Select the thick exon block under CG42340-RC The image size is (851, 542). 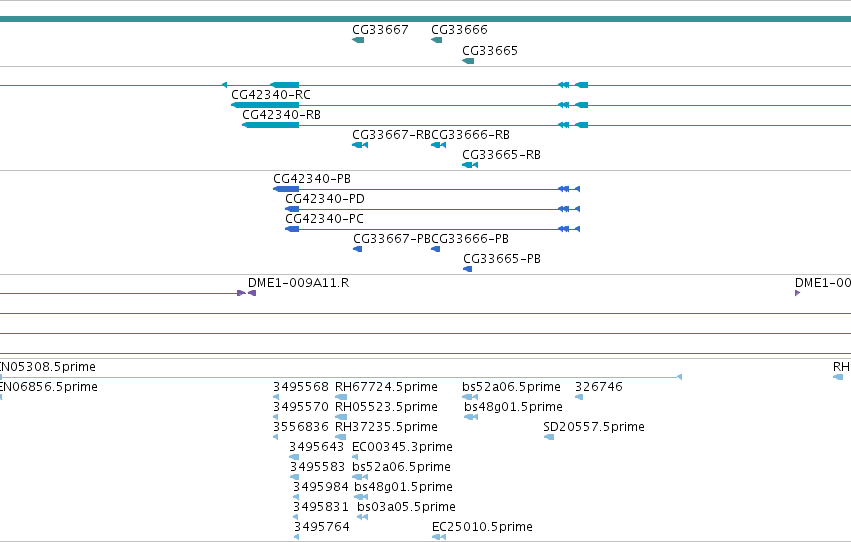(265, 105)
